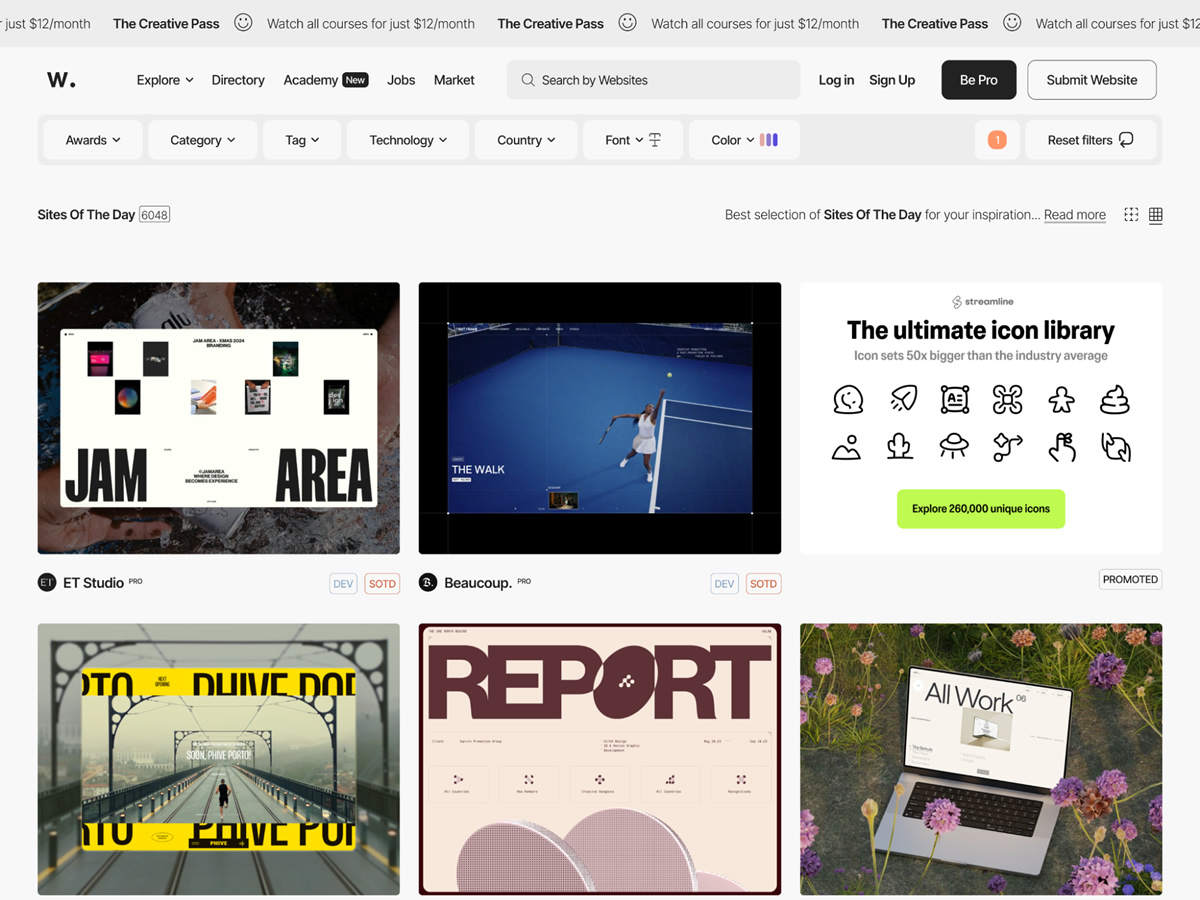Viewport: 1200px width, 900px height.
Task: Click the orange active filter count badge
Action: pos(997,140)
